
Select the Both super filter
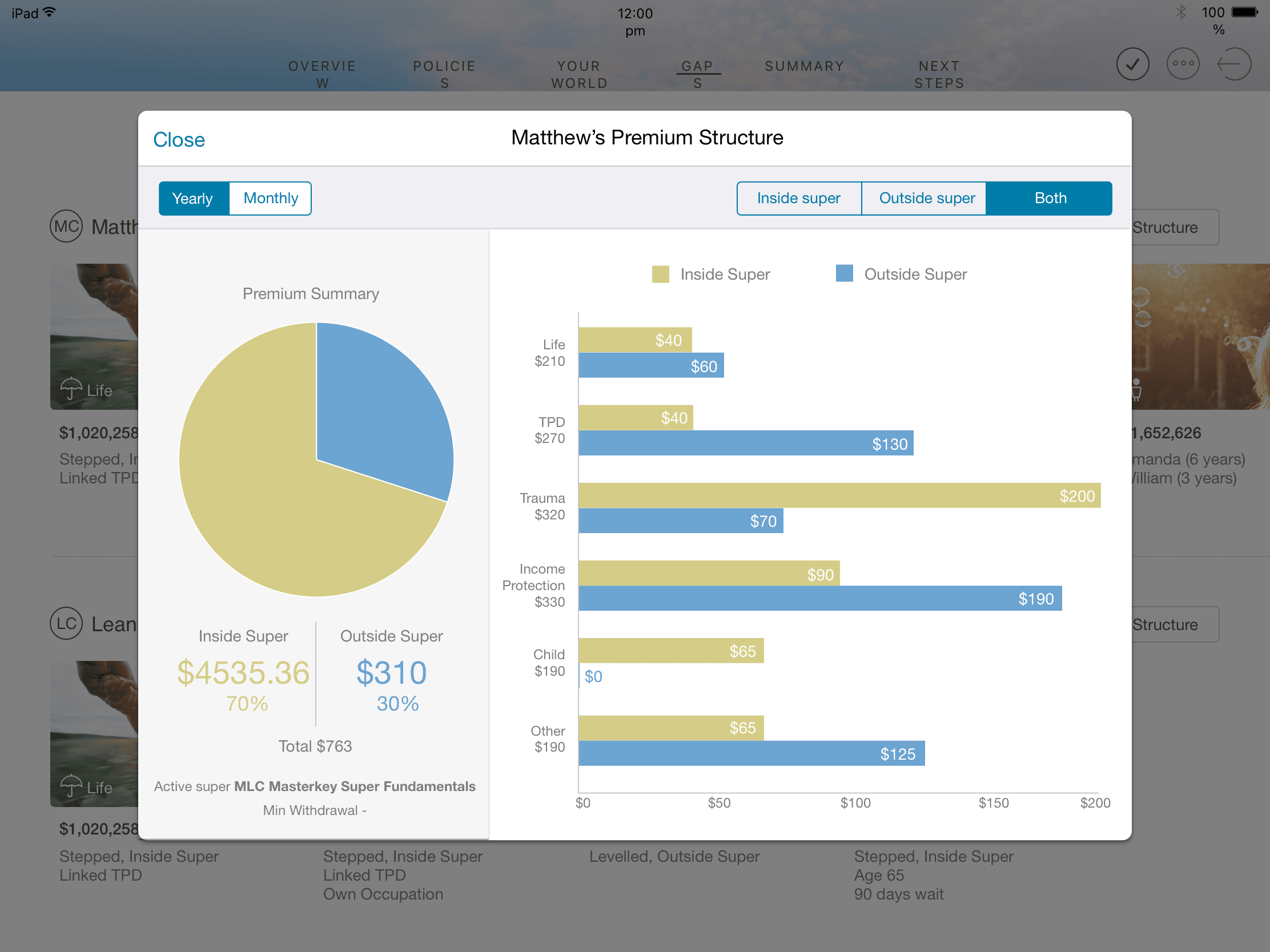click(x=1050, y=199)
